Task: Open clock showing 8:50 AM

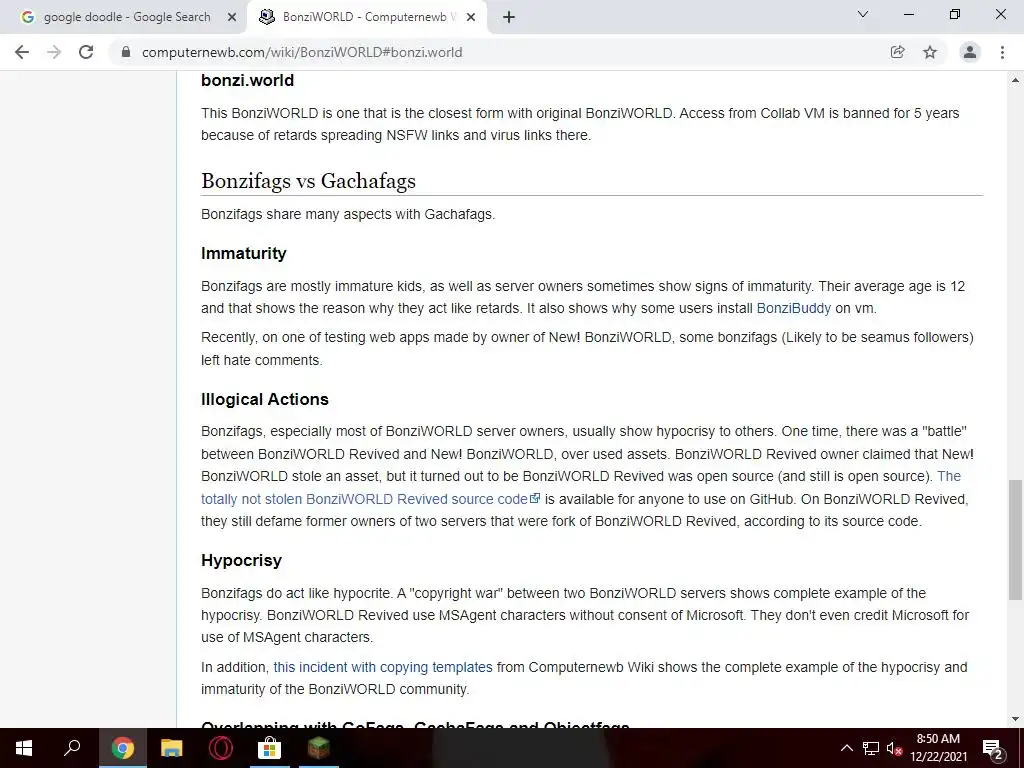Action: coord(938,748)
